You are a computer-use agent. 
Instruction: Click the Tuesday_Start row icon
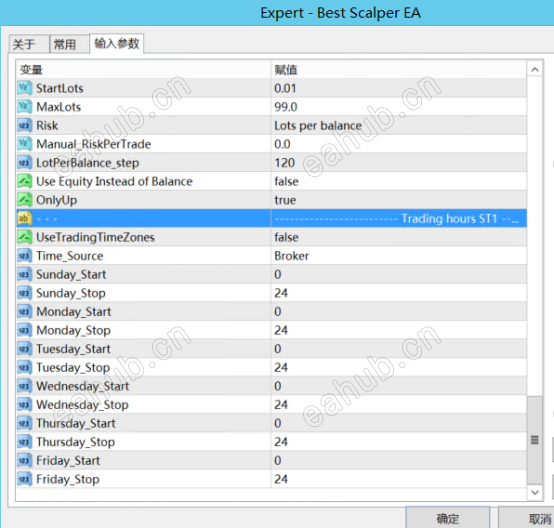(24, 348)
